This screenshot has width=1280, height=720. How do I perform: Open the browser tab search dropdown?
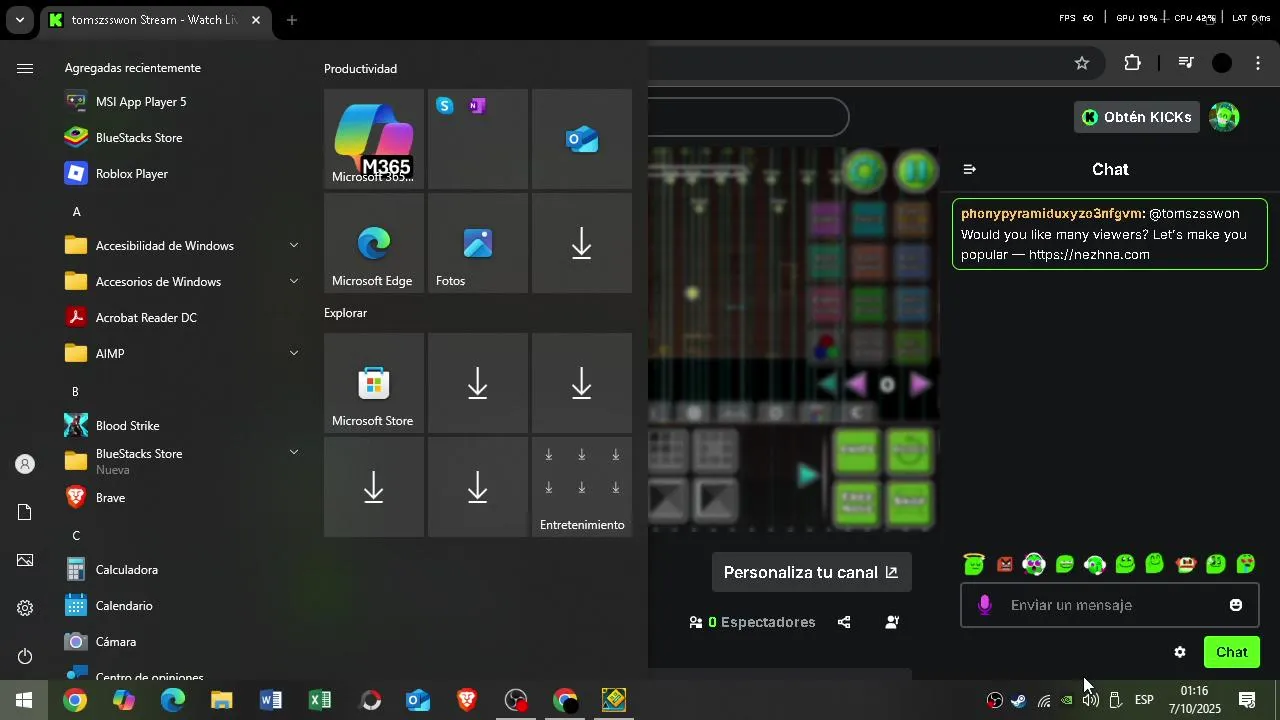19,20
